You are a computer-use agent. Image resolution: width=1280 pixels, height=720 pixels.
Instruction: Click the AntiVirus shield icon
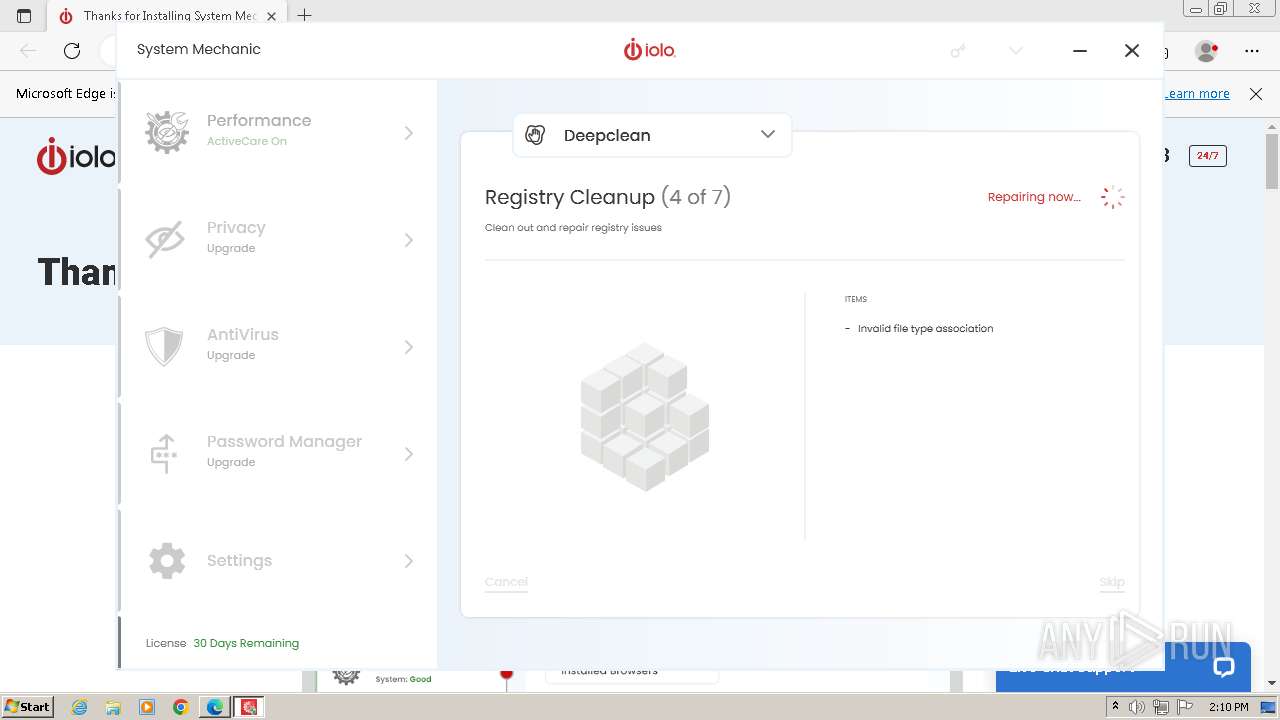click(164, 346)
